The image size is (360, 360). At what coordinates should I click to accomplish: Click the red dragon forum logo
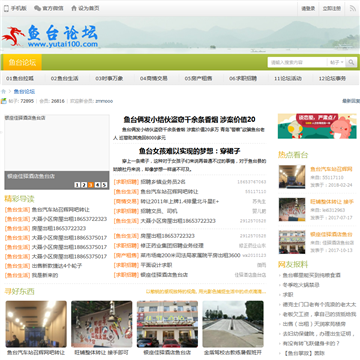(13, 37)
